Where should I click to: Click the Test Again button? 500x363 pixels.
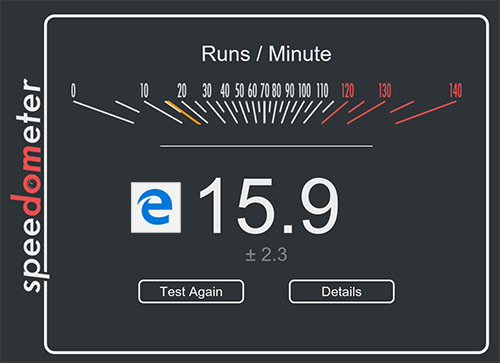pos(191,292)
